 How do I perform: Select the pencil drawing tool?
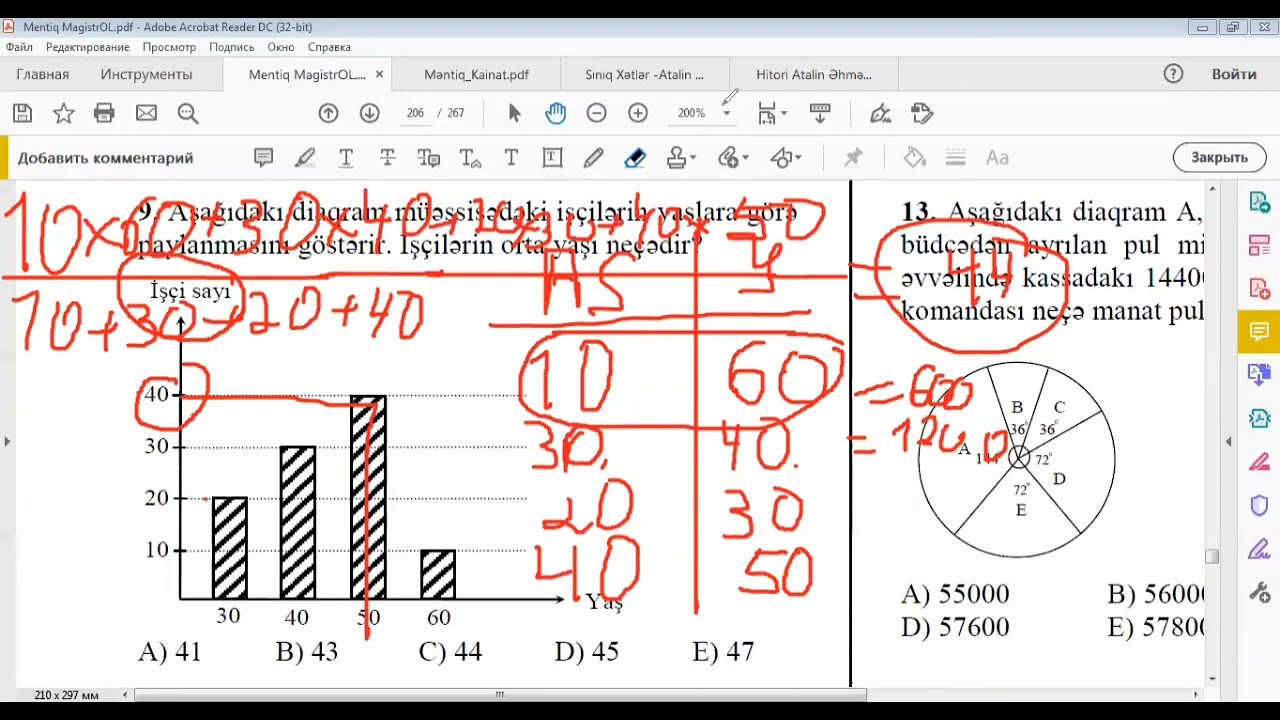click(x=593, y=157)
